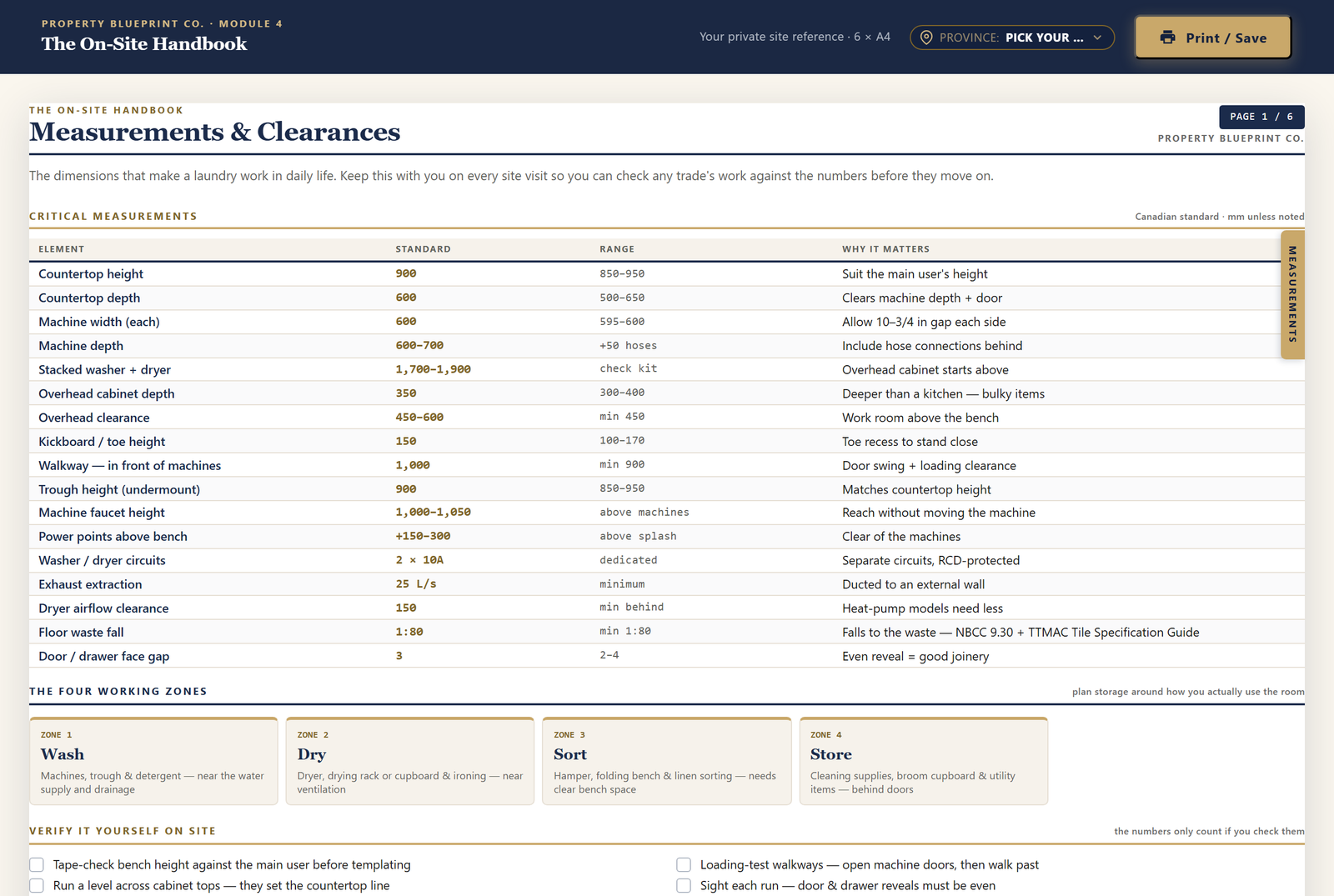Check the Loading-test walkways checkbox

point(684,864)
